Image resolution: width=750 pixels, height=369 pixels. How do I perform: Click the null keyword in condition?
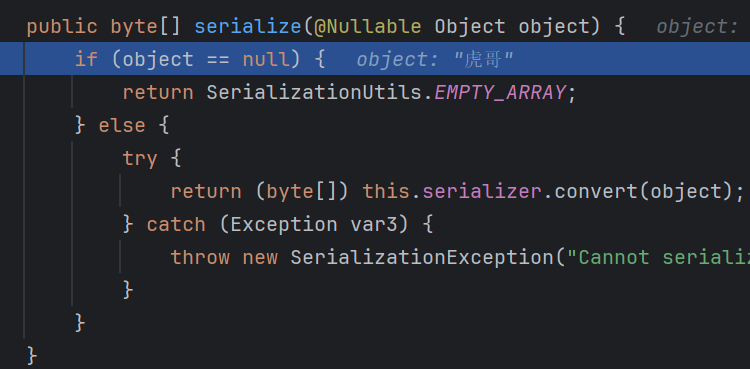(266, 60)
